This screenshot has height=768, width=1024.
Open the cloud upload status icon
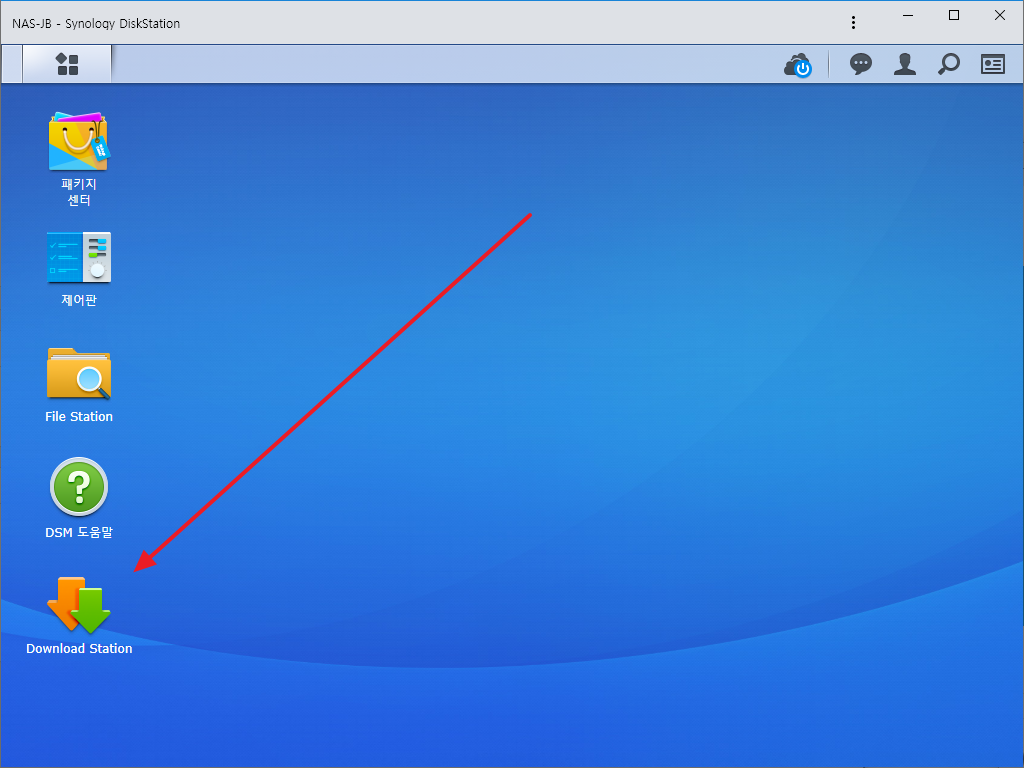[x=798, y=65]
